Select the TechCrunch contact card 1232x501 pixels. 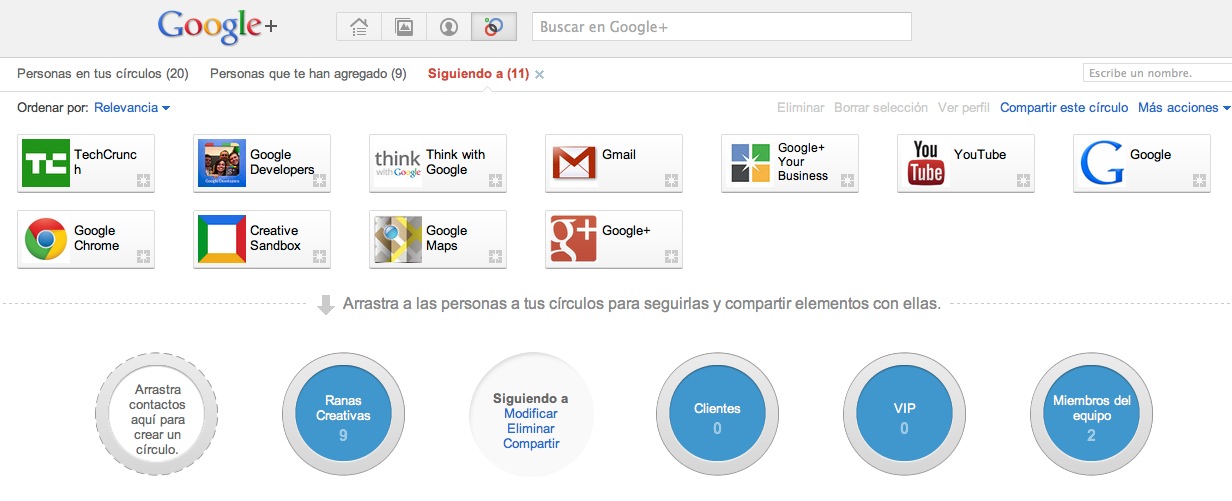click(86, 163)
